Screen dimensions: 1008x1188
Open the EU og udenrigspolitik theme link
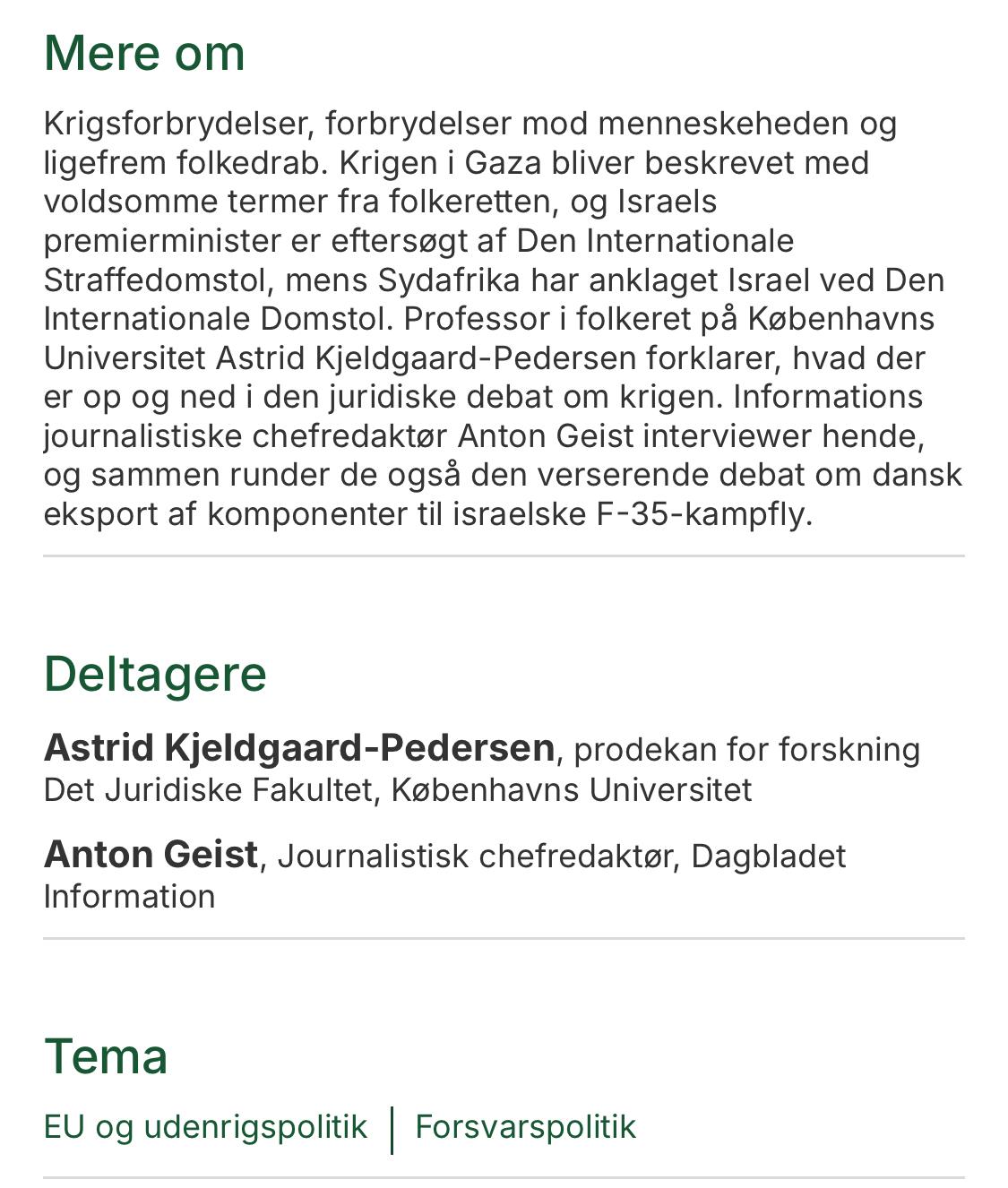(205, 1127)
